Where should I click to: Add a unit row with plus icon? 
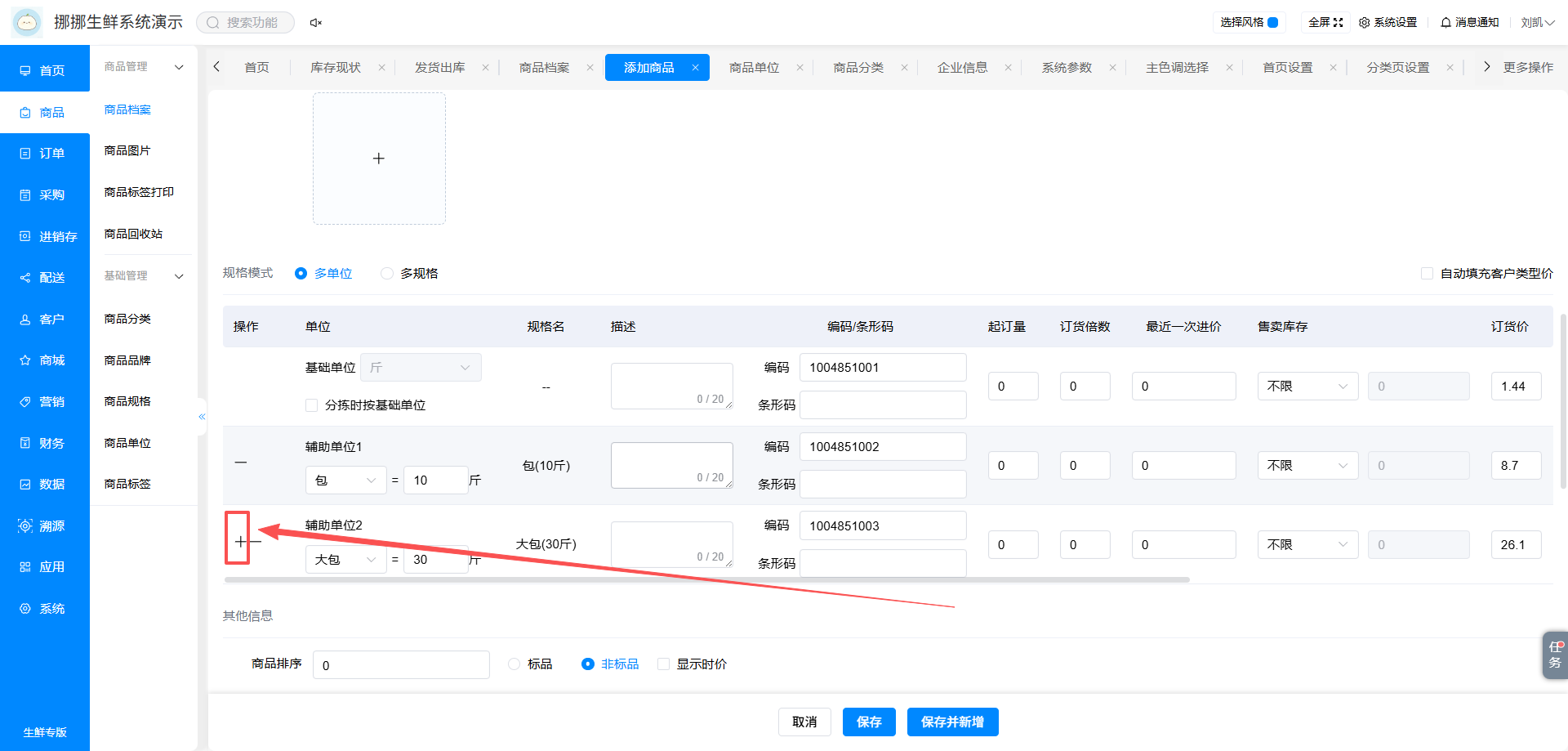tap(240, 541)
